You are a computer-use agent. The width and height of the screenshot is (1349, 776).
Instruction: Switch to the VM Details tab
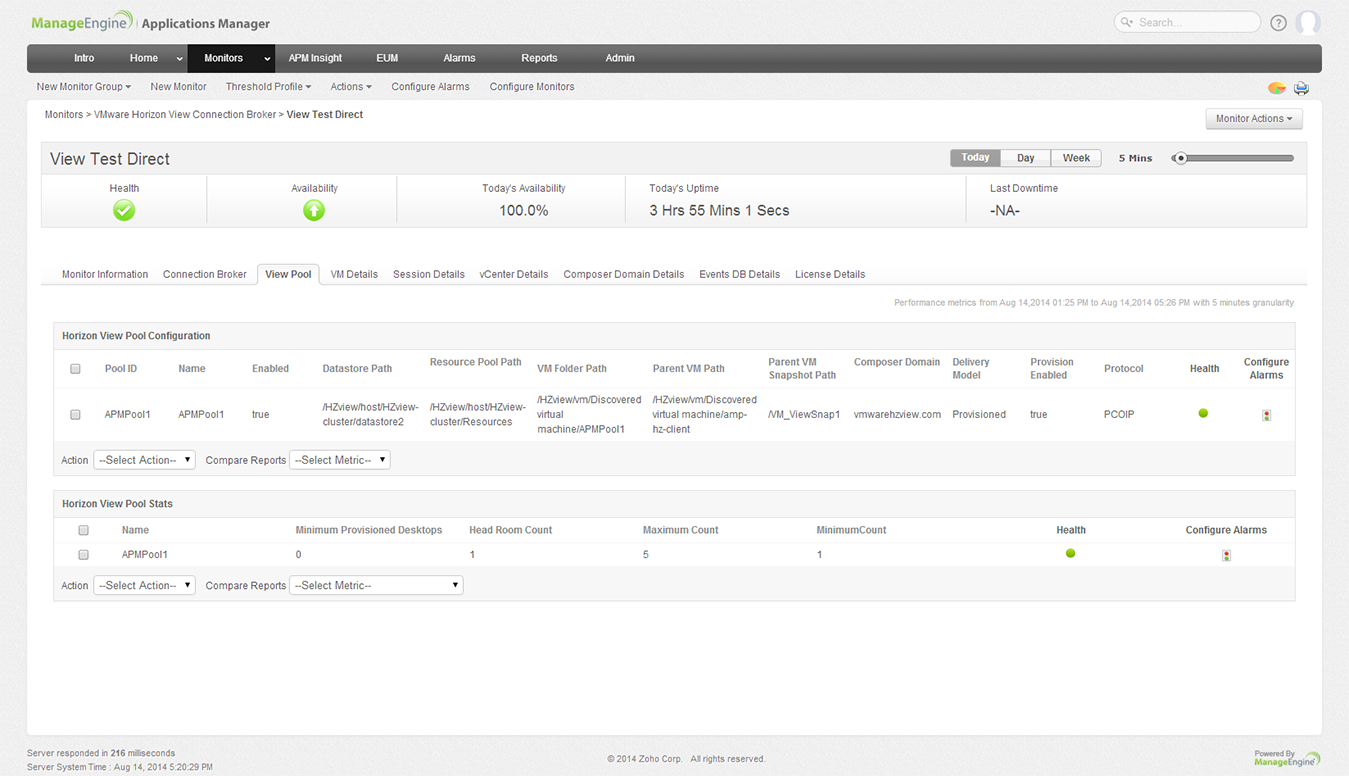(353, 273)
